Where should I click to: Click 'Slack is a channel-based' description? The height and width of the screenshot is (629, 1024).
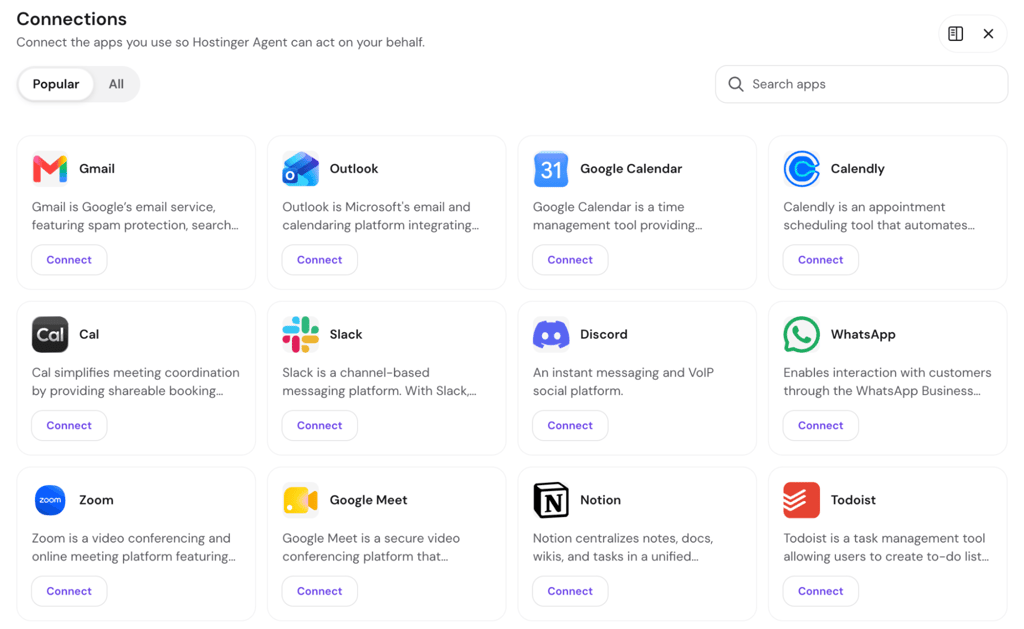click(x=379, y=381)
